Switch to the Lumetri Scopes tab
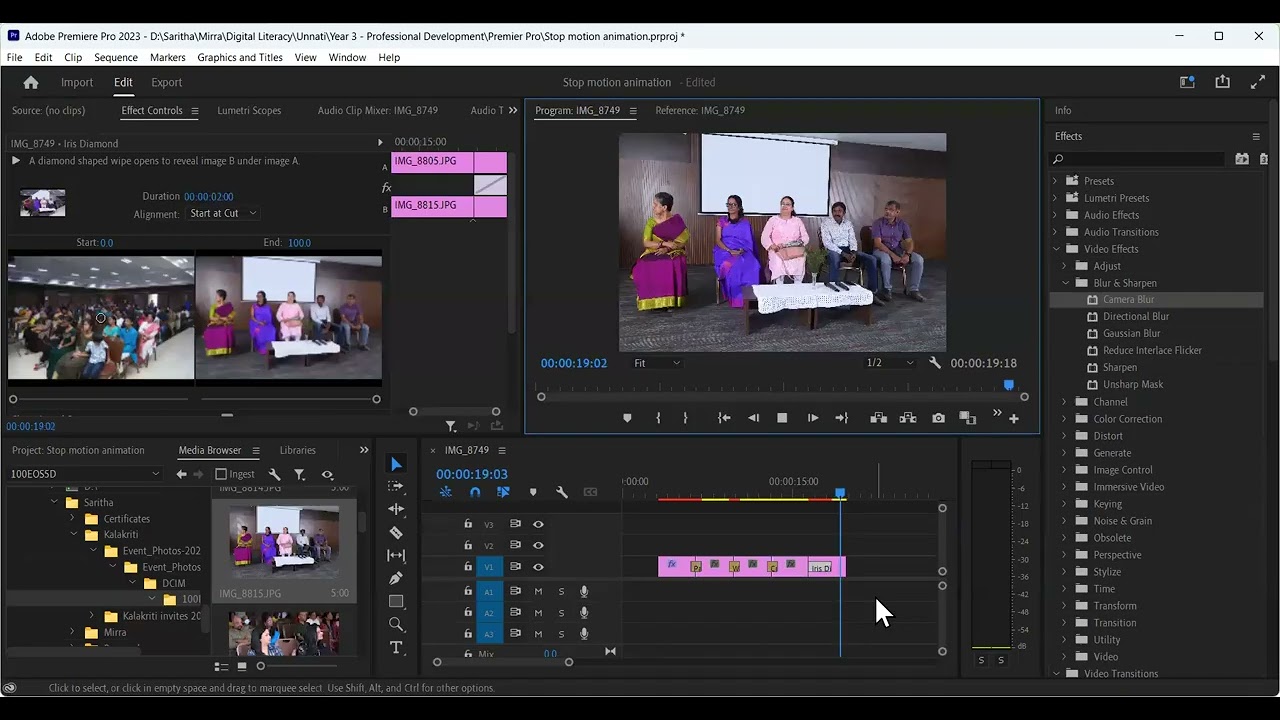 pyautogui.click(x=249, y=110)
